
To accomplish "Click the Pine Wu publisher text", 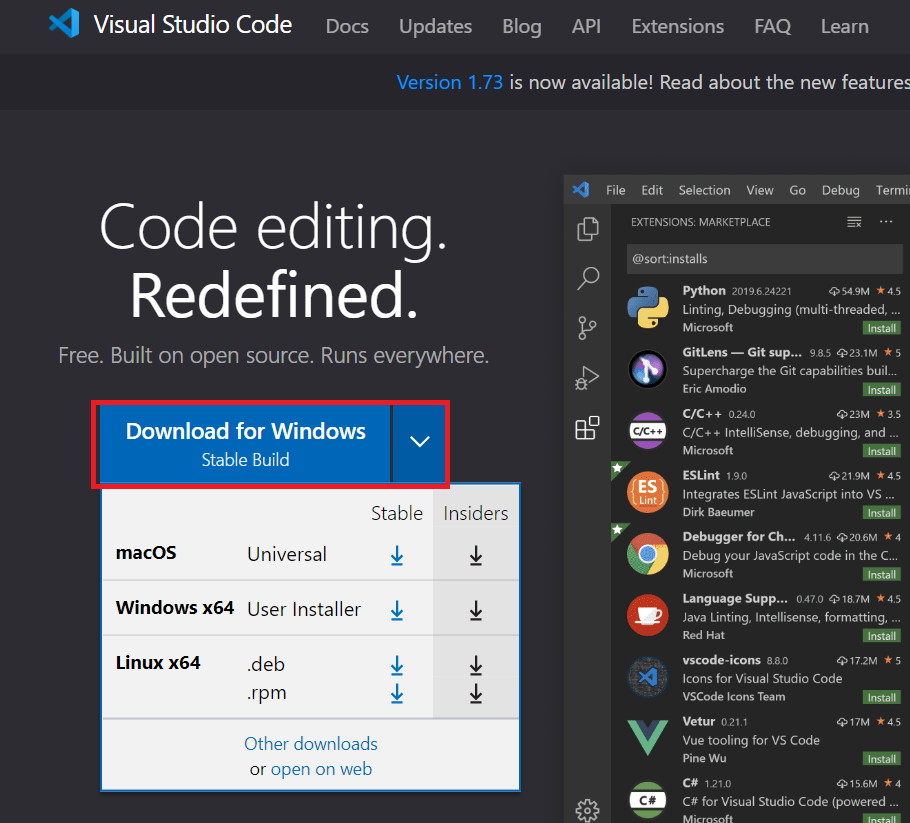I will [704, 758].
